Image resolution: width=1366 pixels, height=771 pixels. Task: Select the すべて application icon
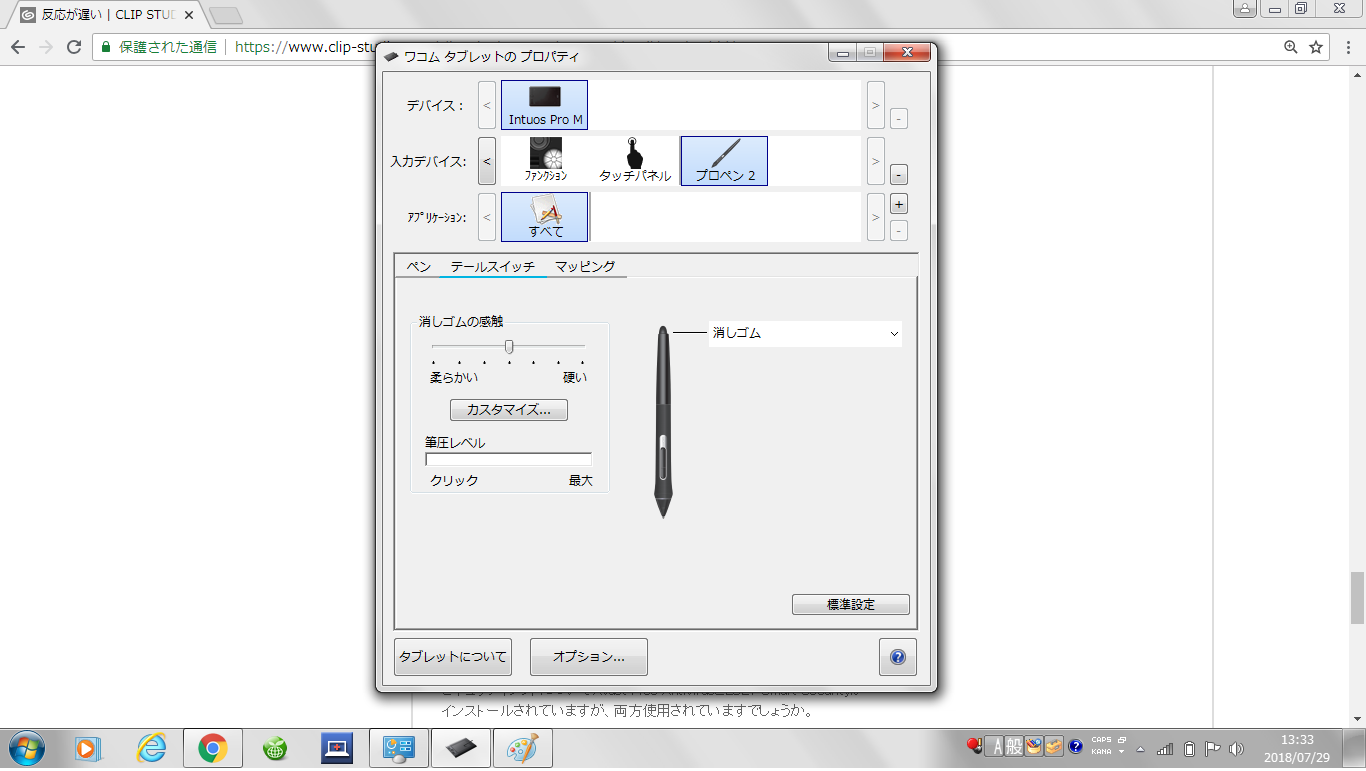544,217
